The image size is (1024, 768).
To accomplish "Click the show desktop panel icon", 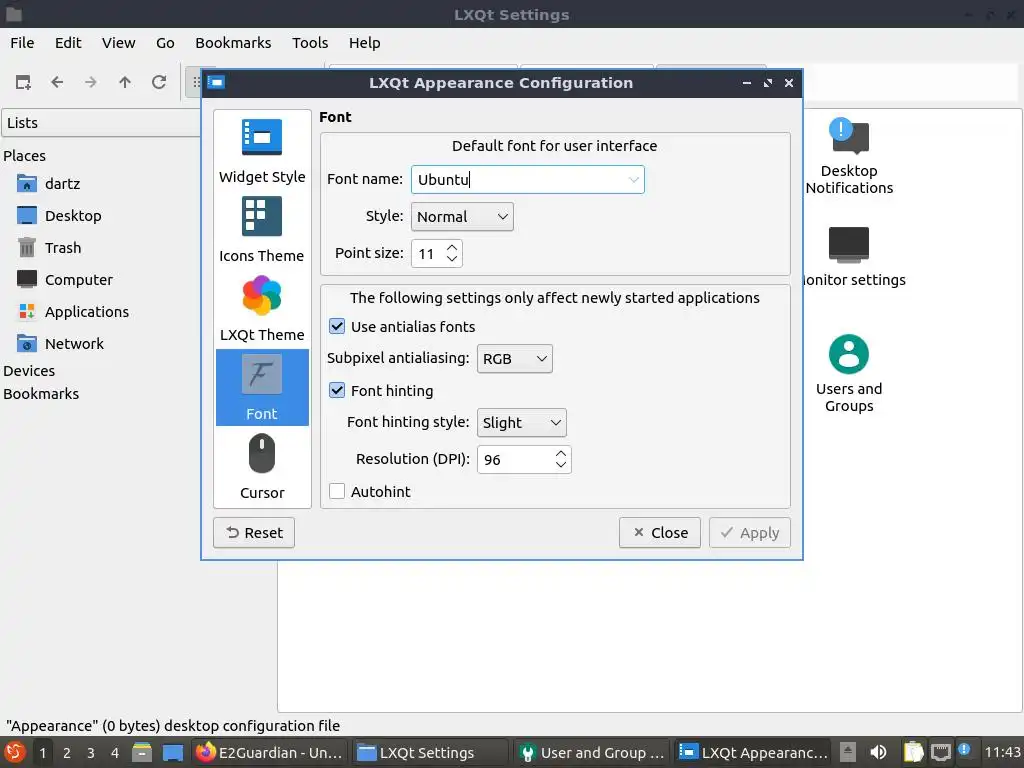I will point(173,752).
